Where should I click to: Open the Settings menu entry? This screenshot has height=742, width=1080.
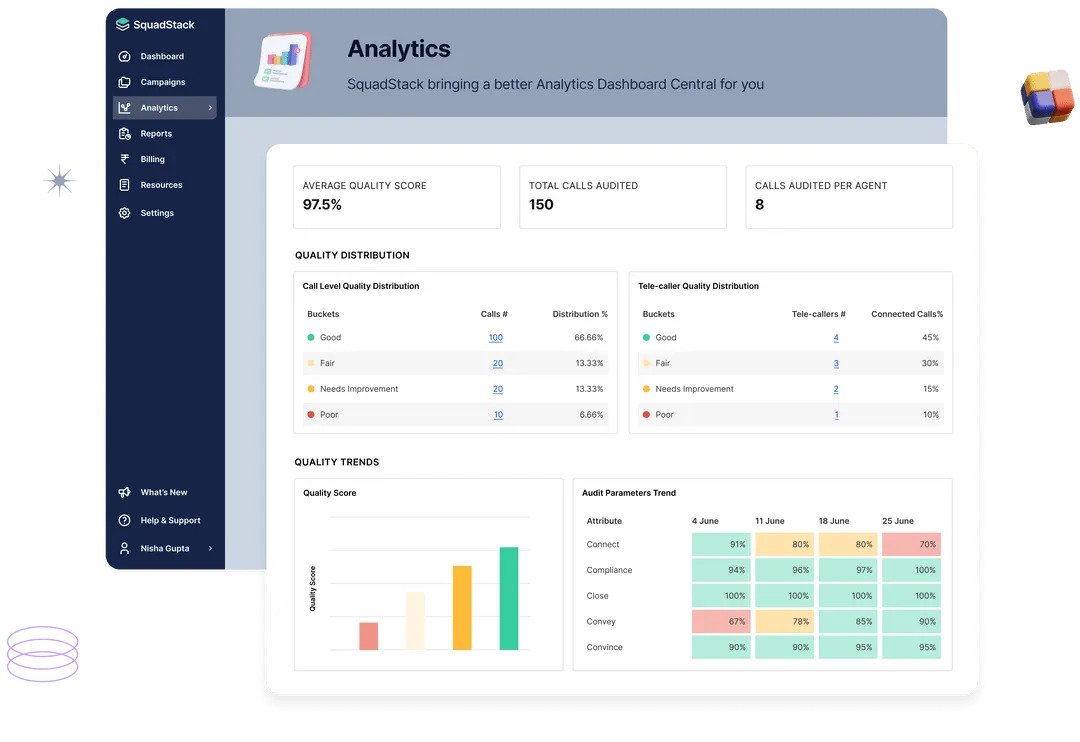[157, 213]
